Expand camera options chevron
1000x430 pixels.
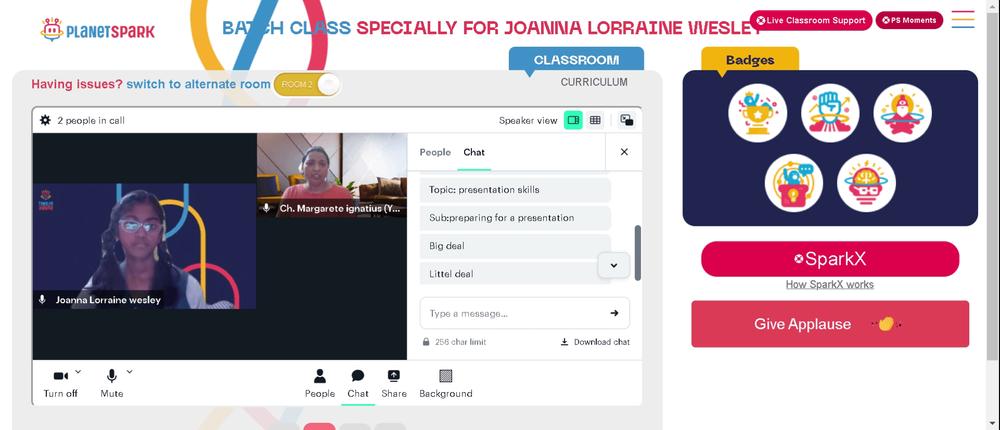click(x=78, y=371)
